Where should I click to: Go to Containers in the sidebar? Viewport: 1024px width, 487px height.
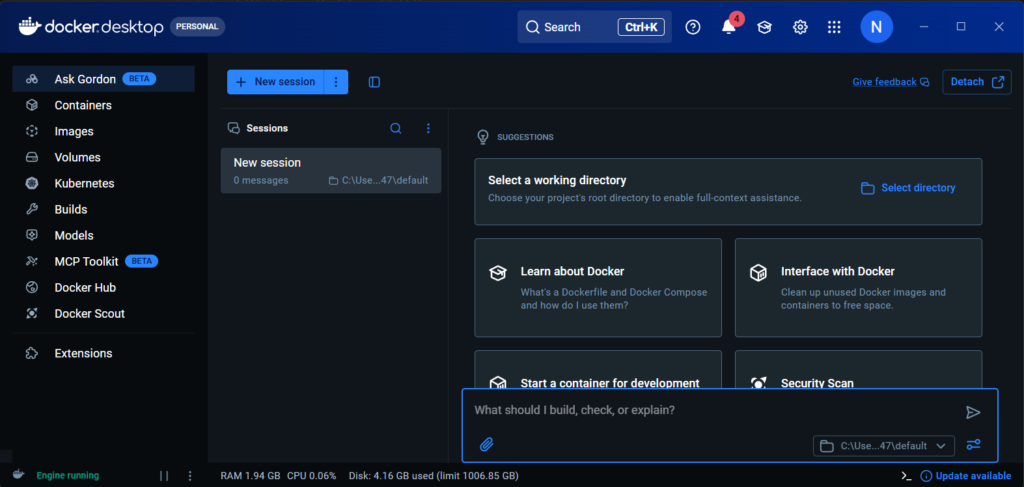pyautogui.click(x=83, y=105)
